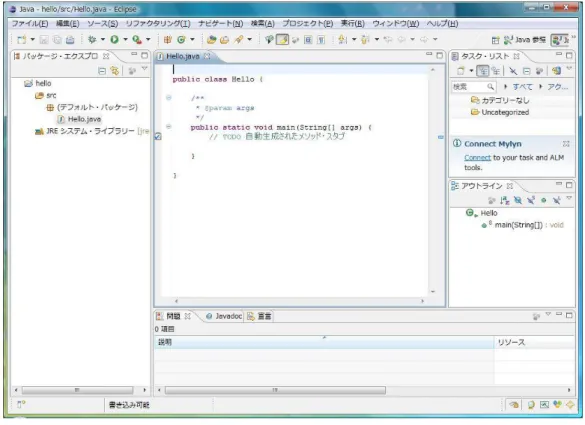Toggle Hide Static Members in Outline

(x=531, y=201)
